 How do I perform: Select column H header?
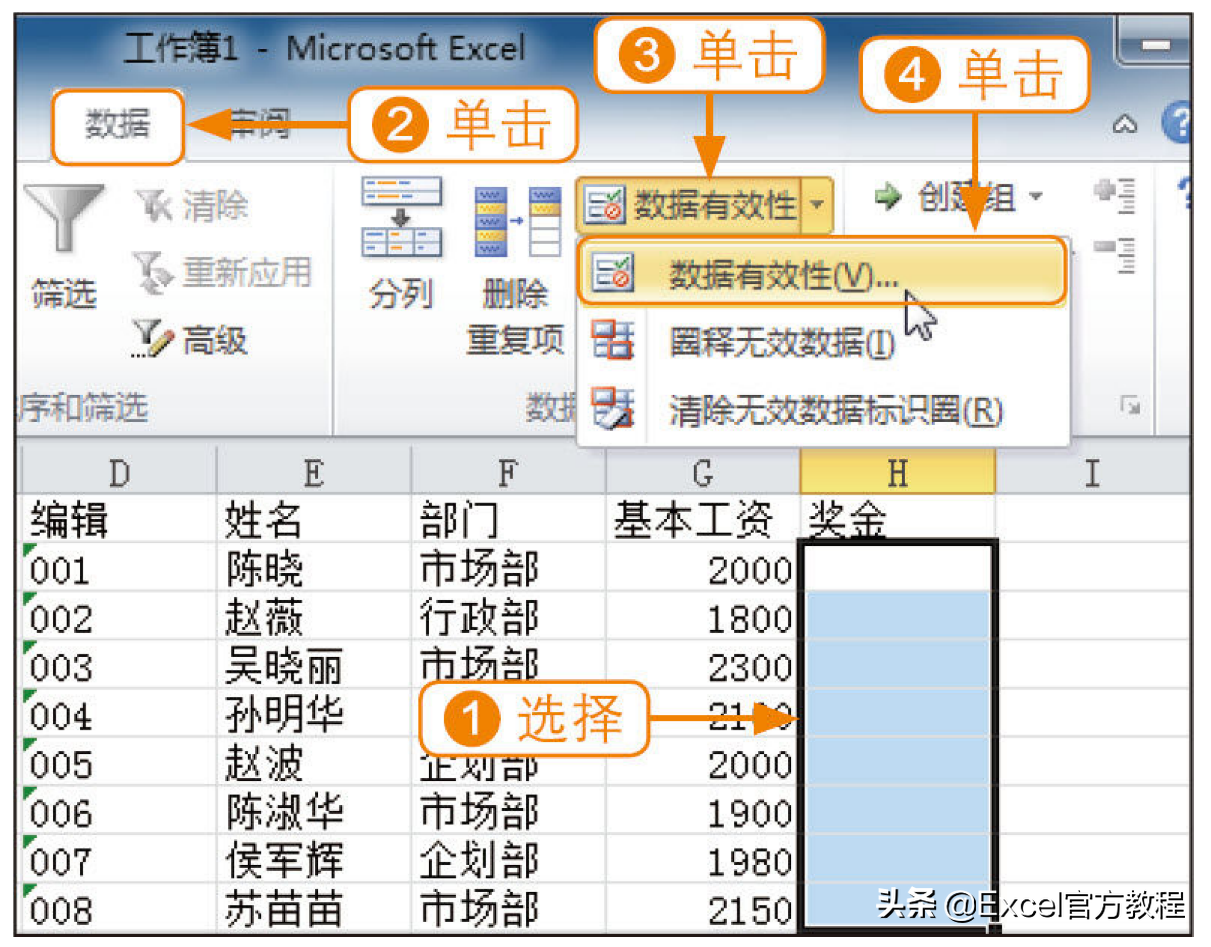(897, 473)
